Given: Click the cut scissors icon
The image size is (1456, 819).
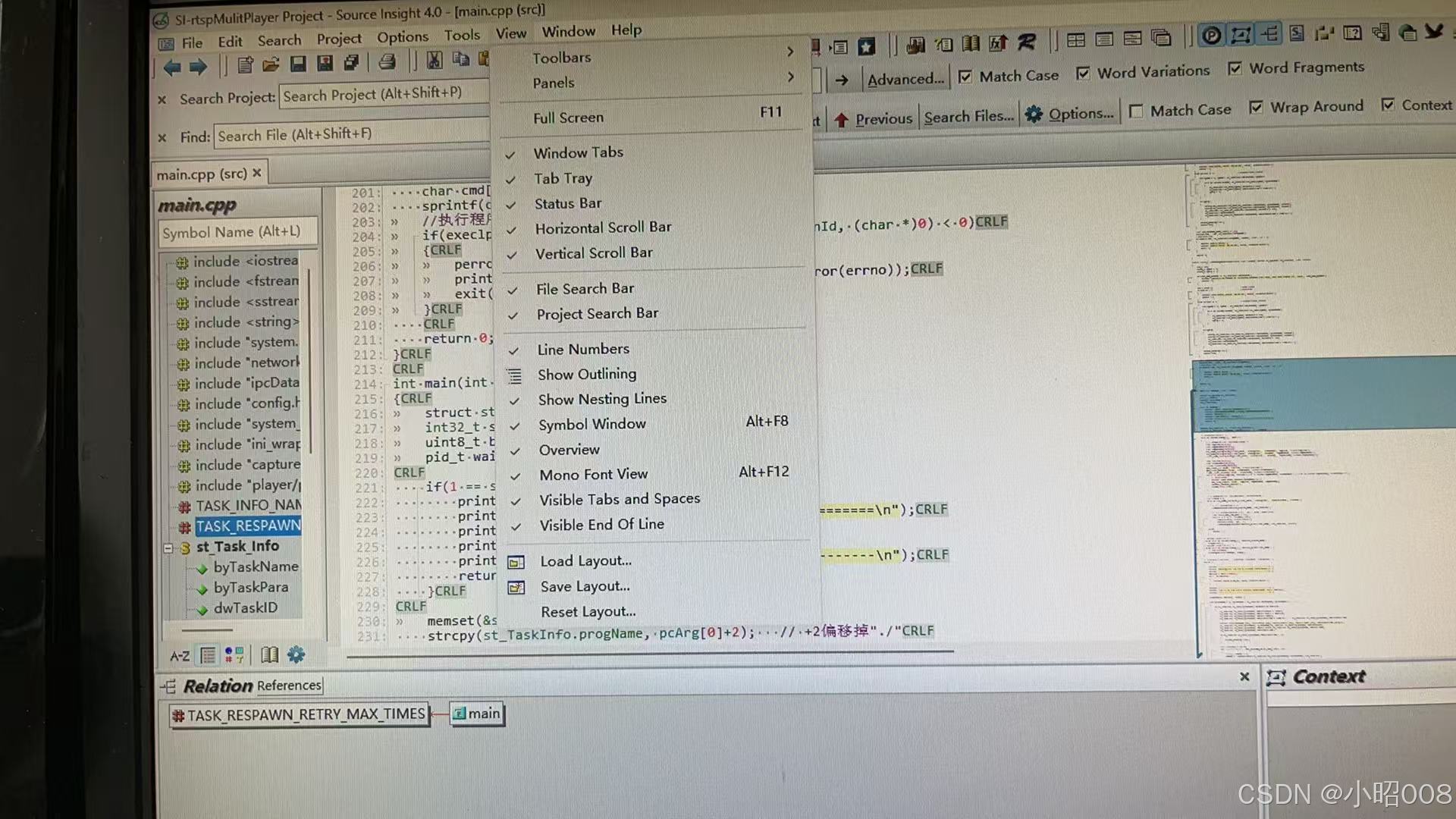Looking at the screenshot, I should tap(434, 58).
